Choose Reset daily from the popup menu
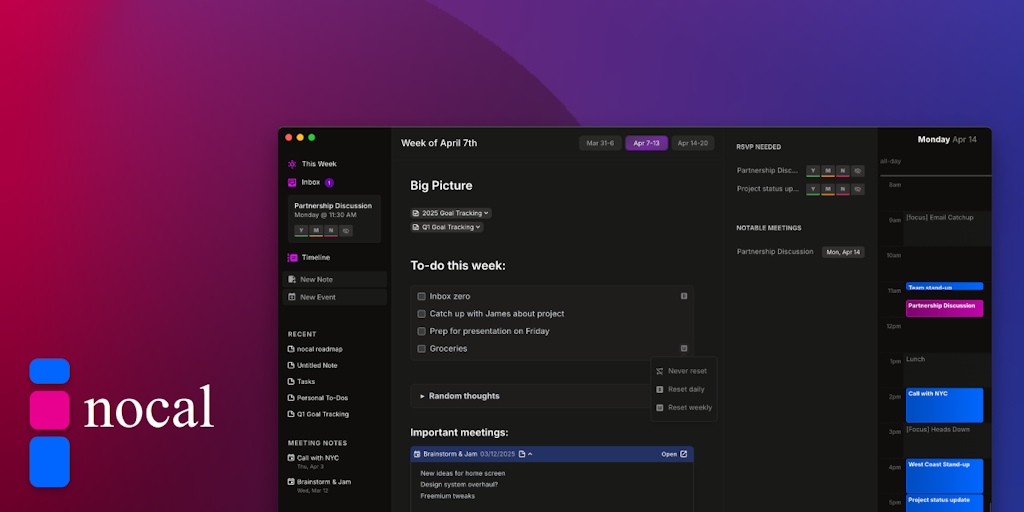Image resolution: width=1024 pixels, height=512 pixels. pyautogui.click(x=683, y=389)
